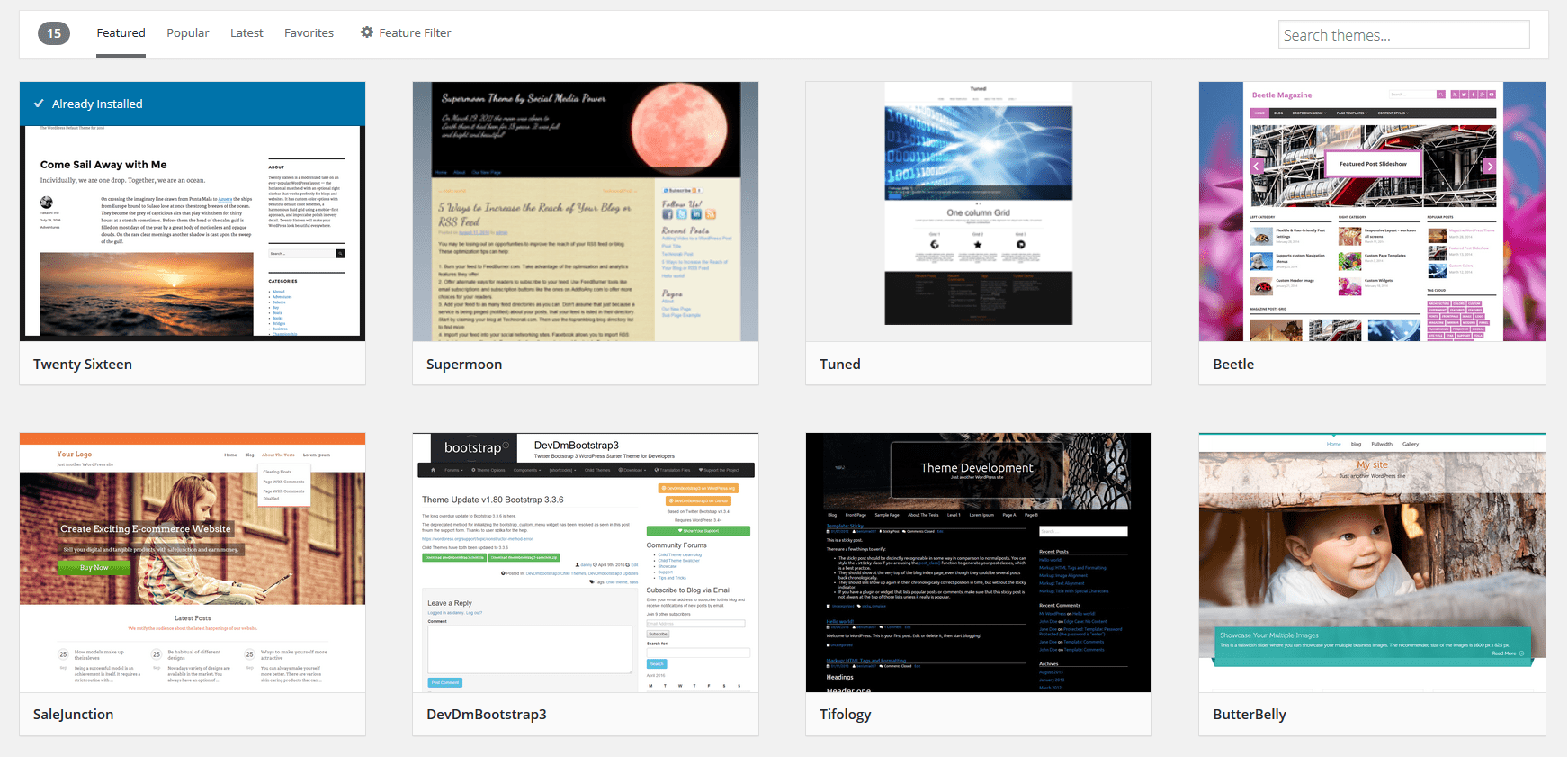1568x757 pixels.
Task: Click the right arrow on Beetle slideshow preview
Action: [x=1489, y=167]
